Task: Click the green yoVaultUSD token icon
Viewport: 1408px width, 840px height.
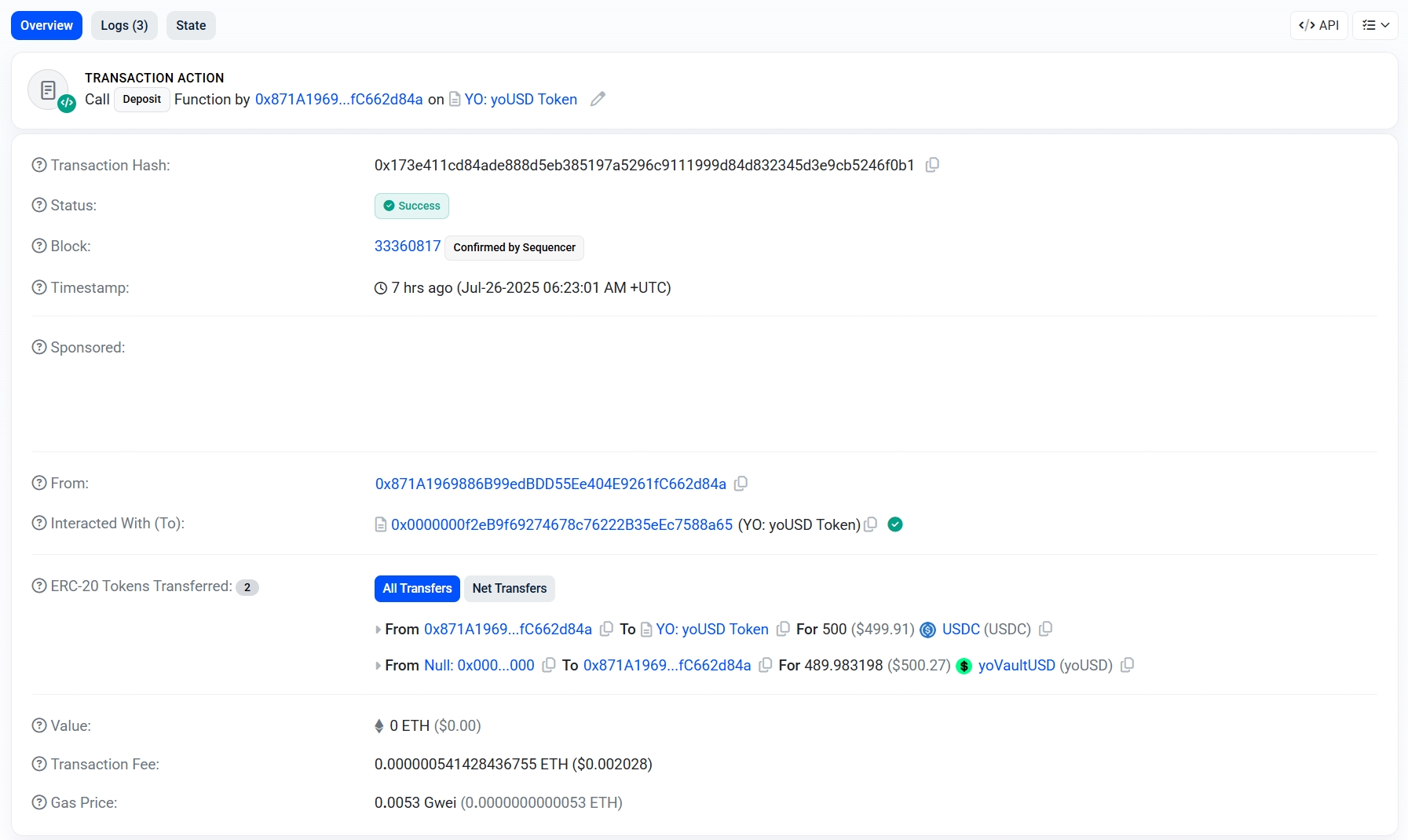Action: tap(964, 666)
